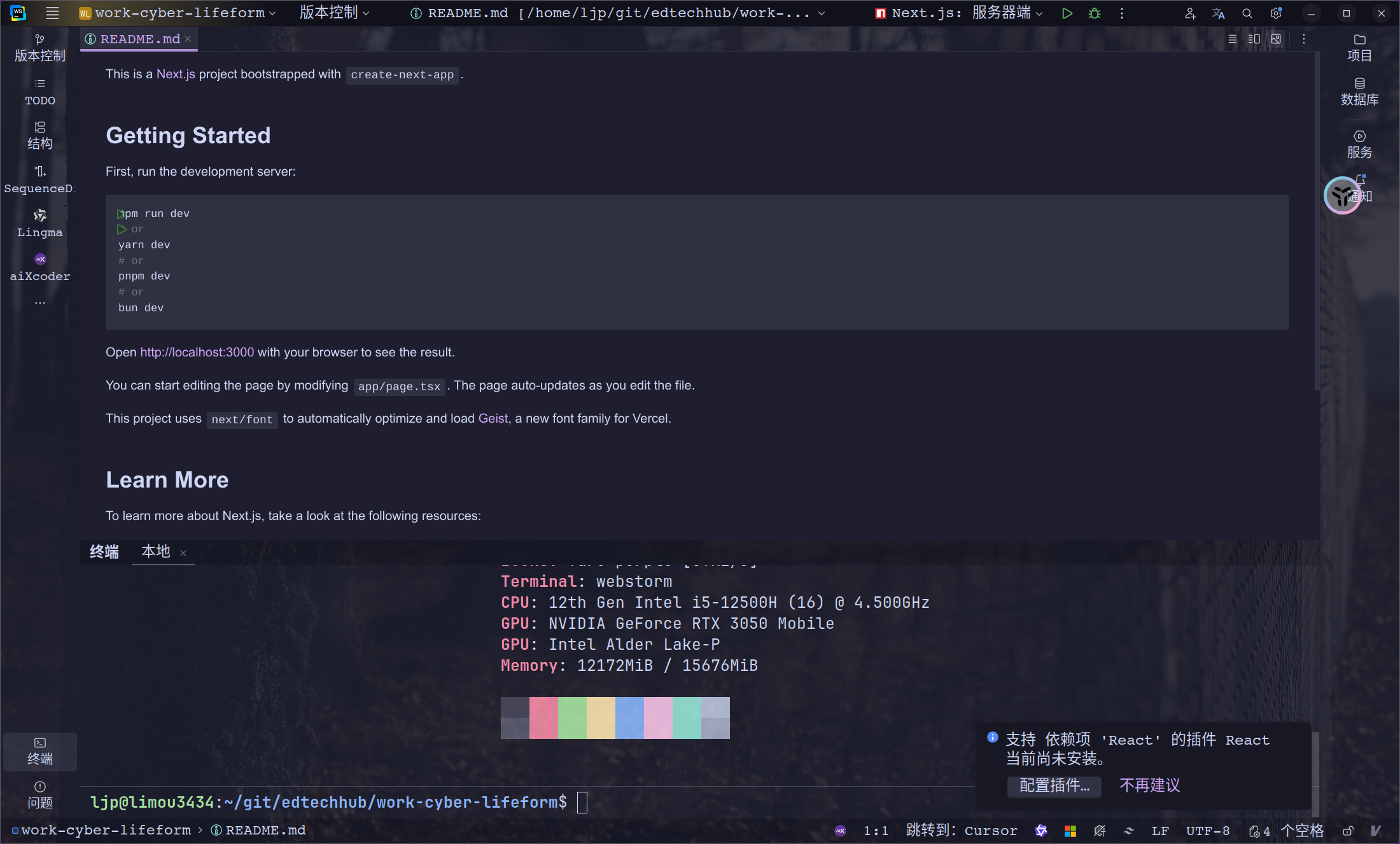Select the 本地 terminal tab
Screen dimensions: 1400x844
pyautogui.click(x=156, y=551)
